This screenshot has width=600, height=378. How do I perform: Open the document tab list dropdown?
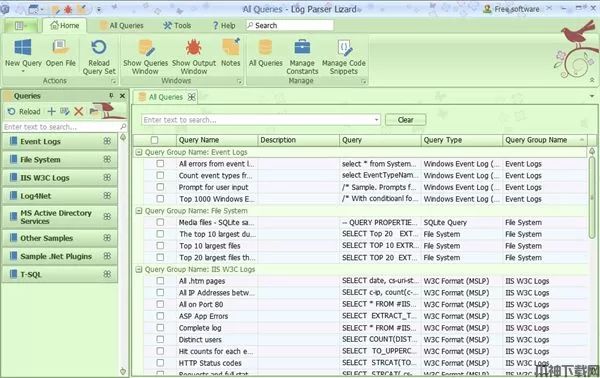pyautogui.click(x=592, y=96)
